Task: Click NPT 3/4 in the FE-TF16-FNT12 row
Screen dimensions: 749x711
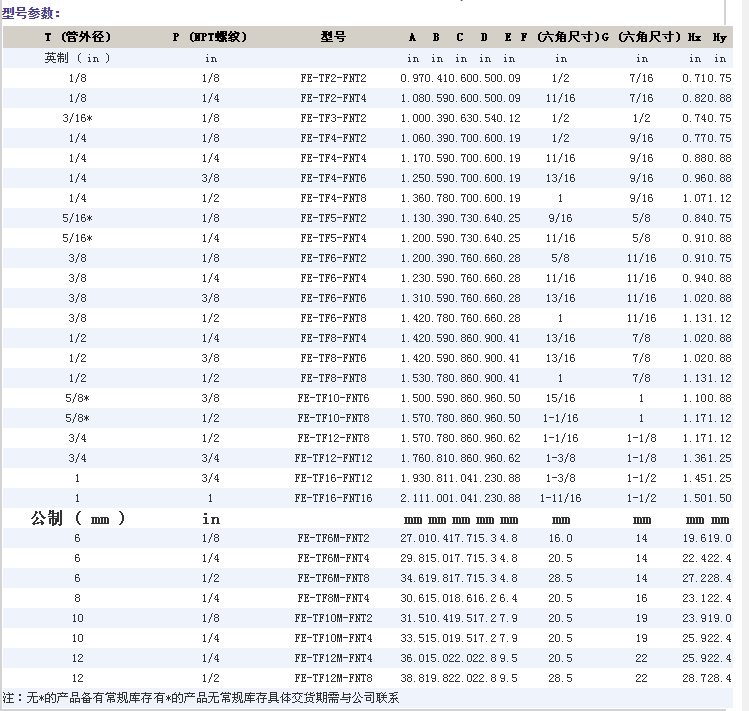Action: click(210, 479)
